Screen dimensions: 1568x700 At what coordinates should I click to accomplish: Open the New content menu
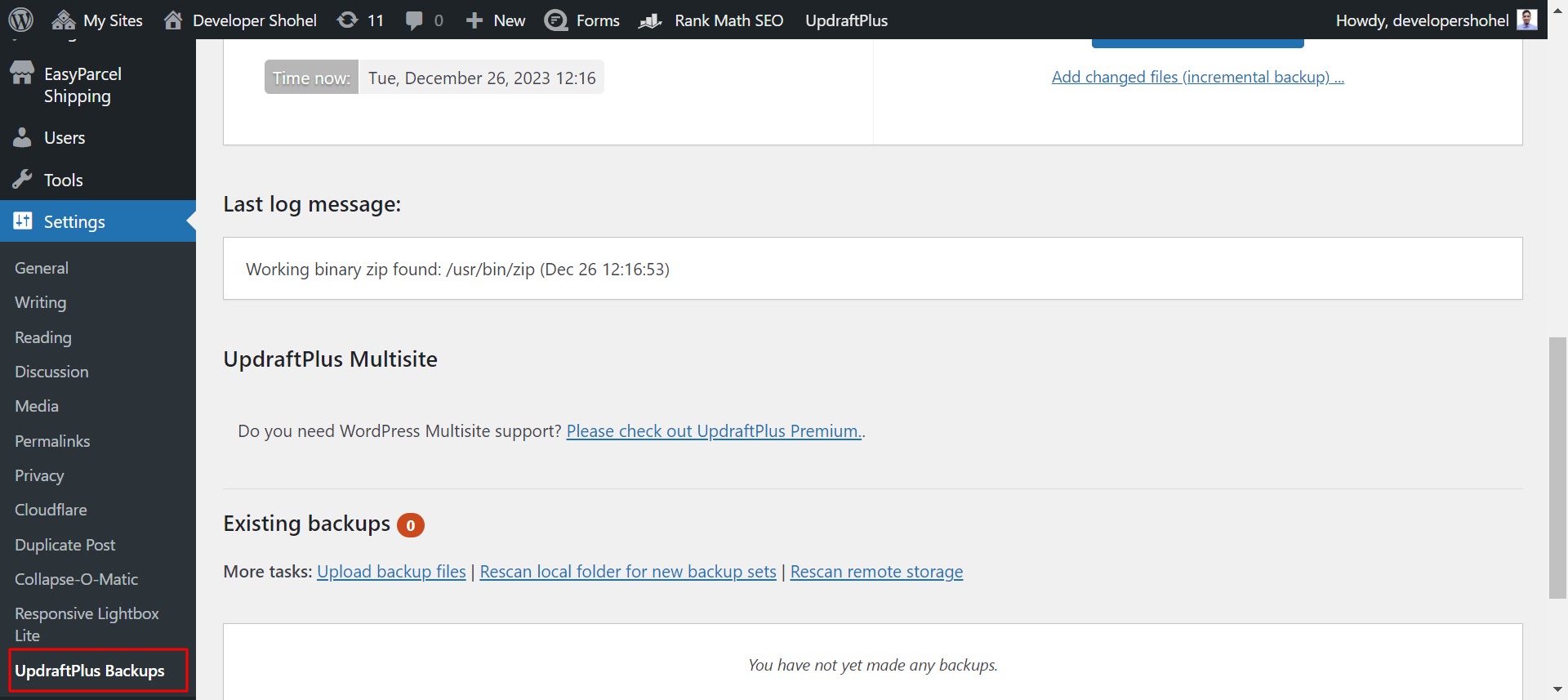pos(509,20)
